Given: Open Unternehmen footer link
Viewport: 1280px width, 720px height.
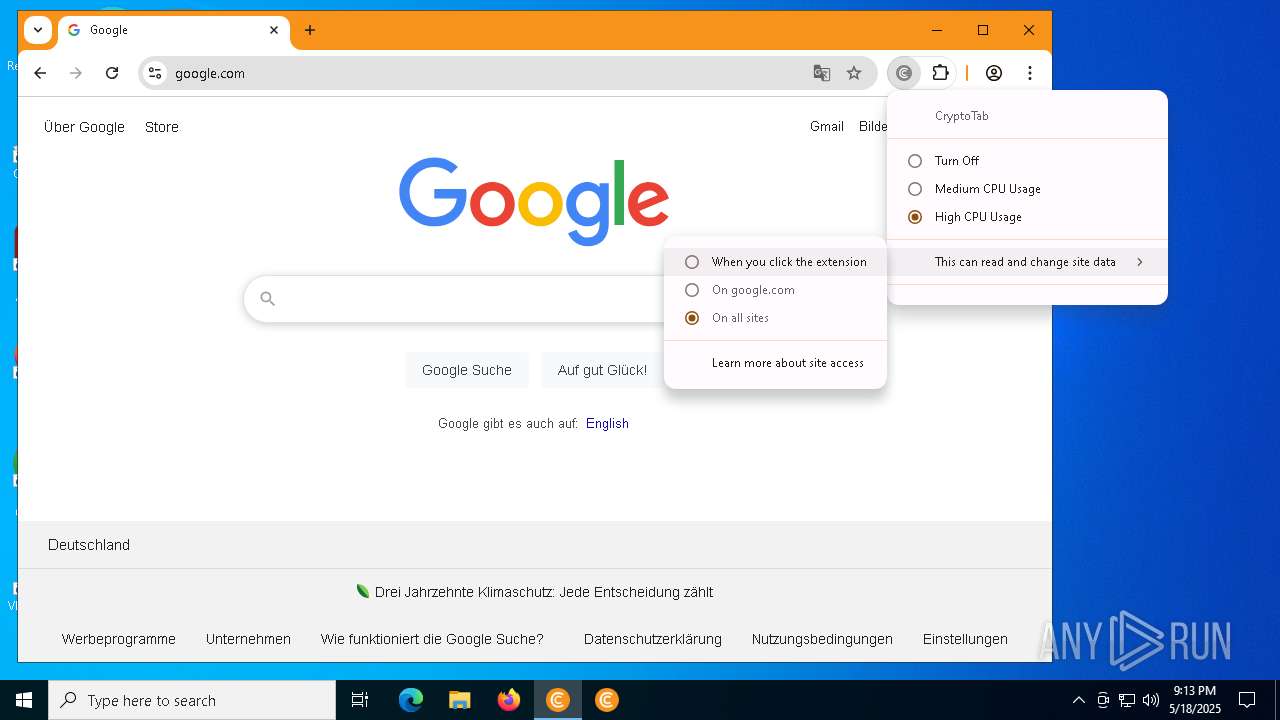Looking at the screenshot, I should [248, 639].
